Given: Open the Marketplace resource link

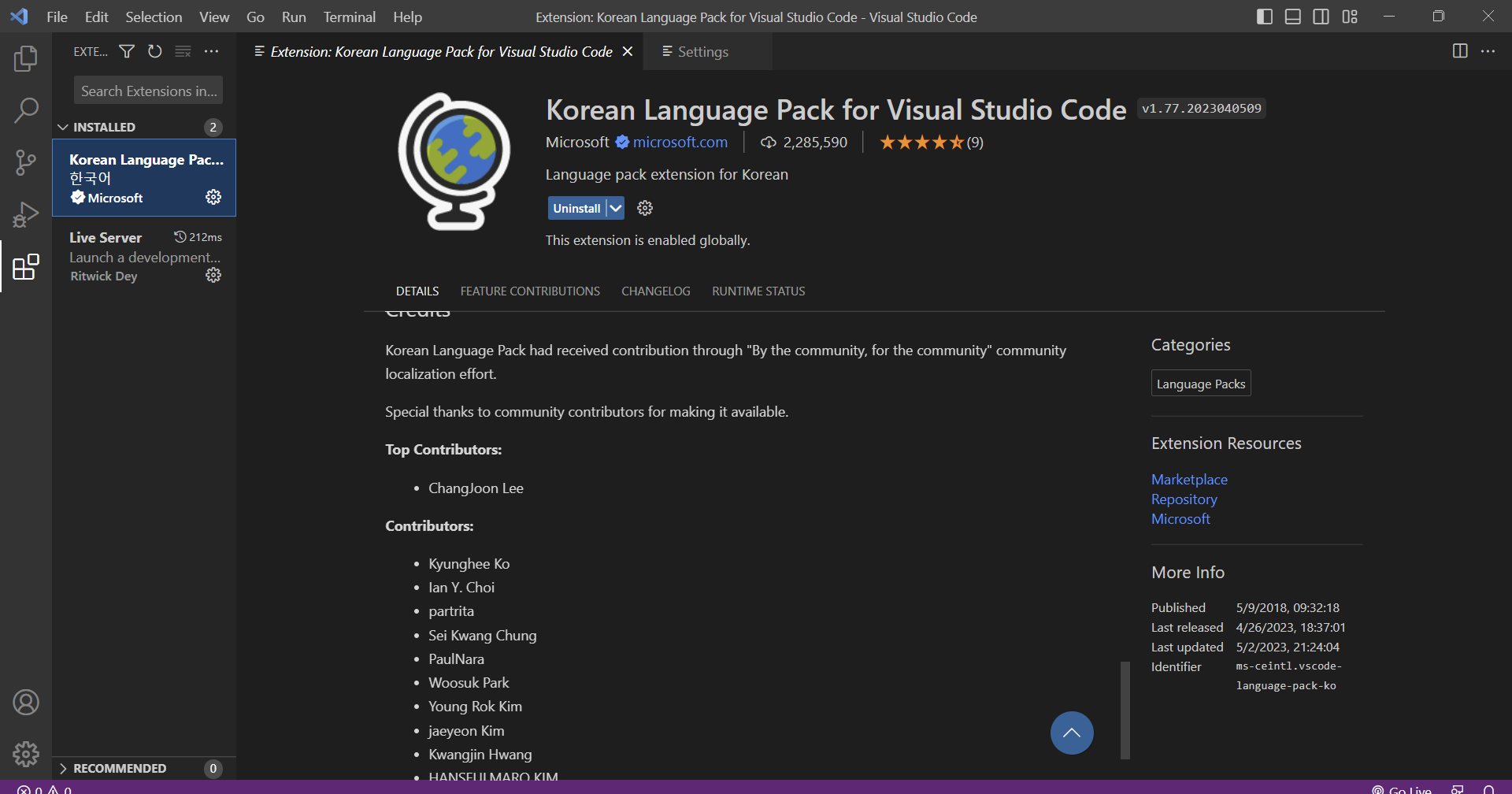Looking at the screenshot, I should [x=1189, y=479].
